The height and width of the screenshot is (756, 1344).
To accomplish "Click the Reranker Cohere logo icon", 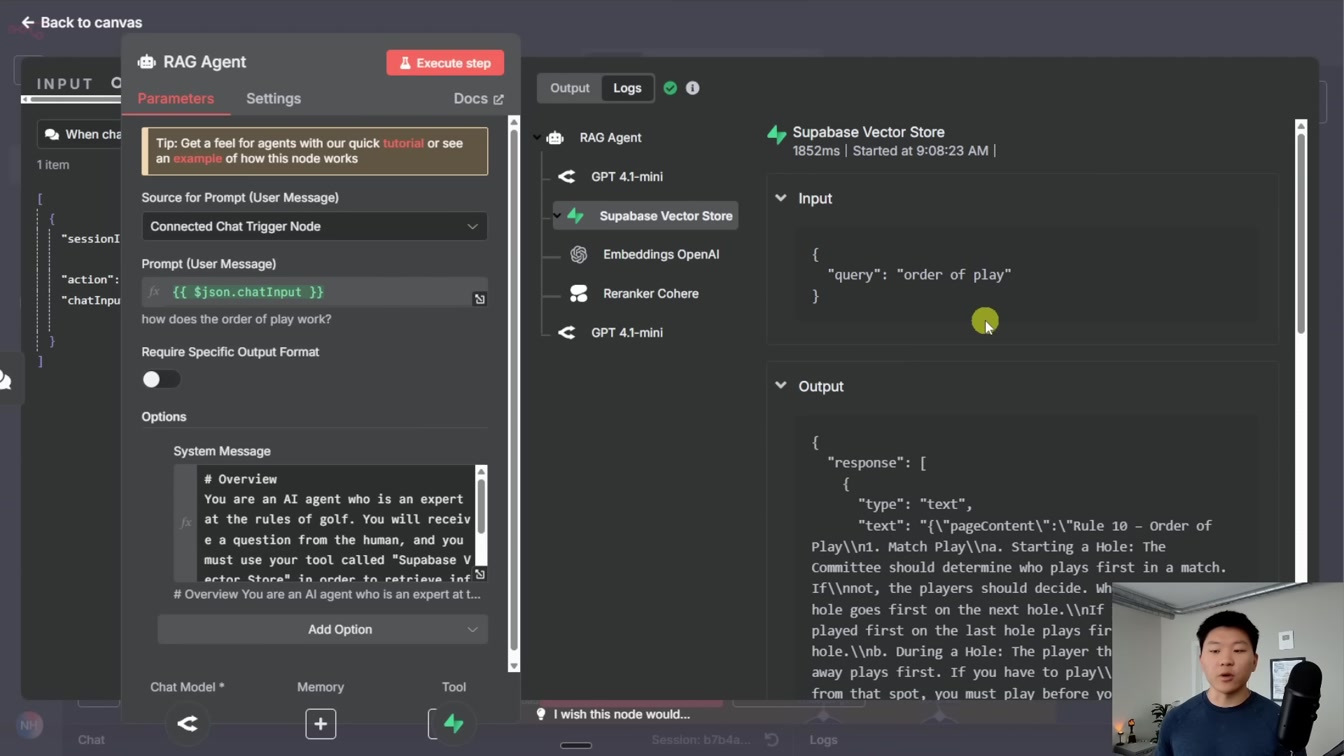I will tap(578, 294).
